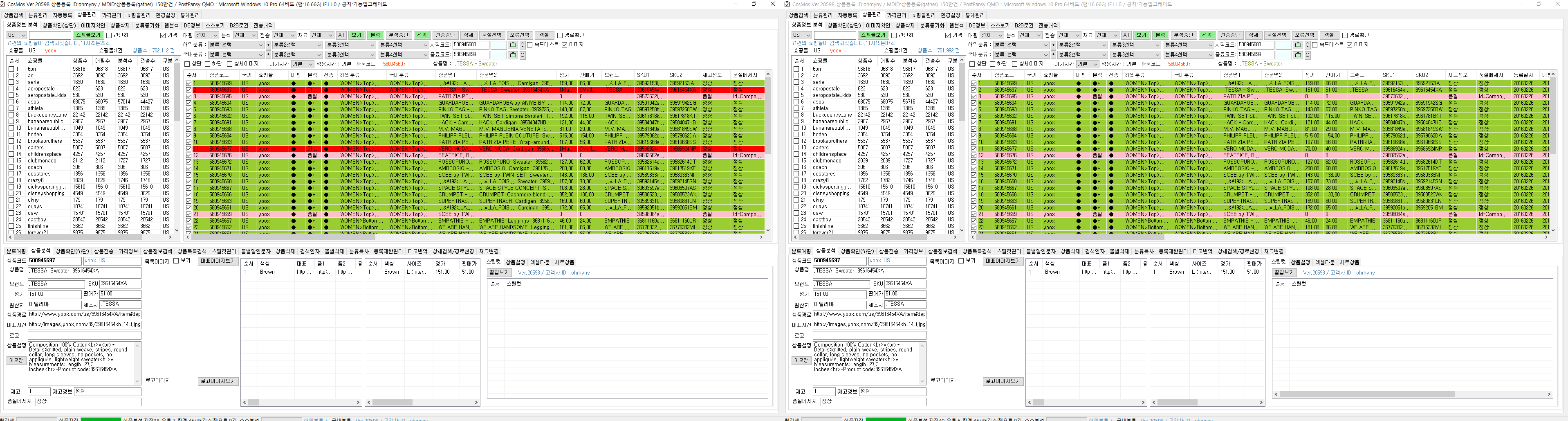
Task: Click the green bag icon beside 시작코드 in right window
Action: pos(1298,45)
